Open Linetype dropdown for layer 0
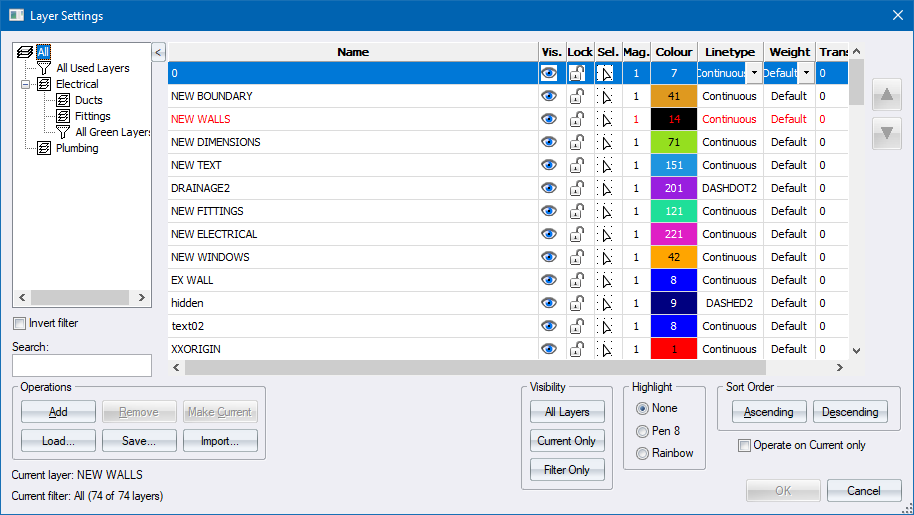 coord(753,73)
